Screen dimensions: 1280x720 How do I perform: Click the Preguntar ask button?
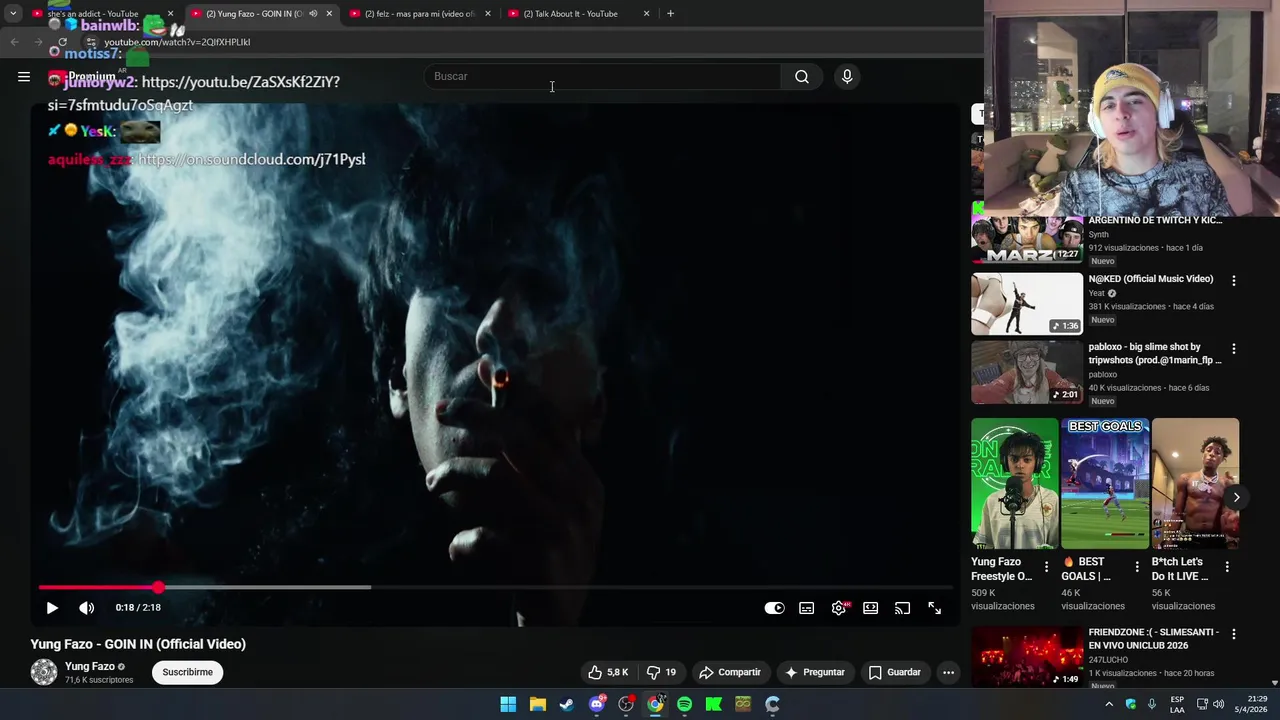[x=815, y=672]
